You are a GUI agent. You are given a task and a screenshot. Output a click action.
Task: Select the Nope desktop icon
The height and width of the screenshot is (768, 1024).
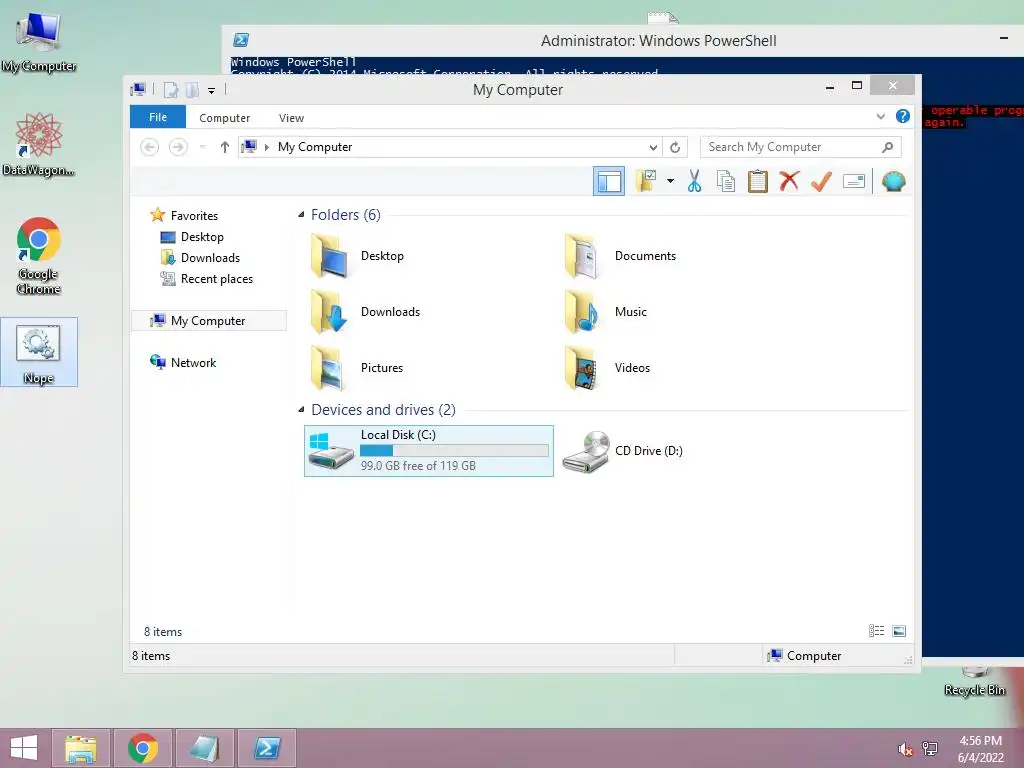39,352
